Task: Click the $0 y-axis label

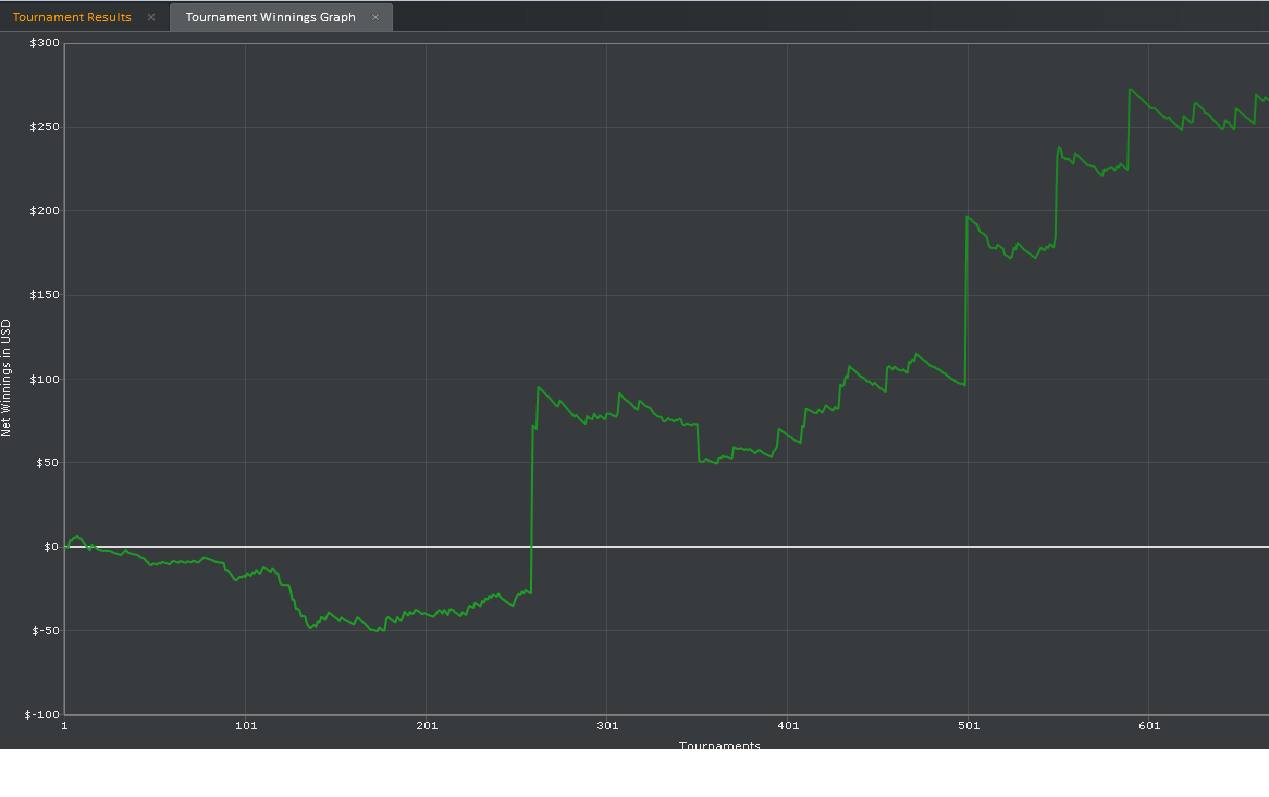Action: click(51, 547)
